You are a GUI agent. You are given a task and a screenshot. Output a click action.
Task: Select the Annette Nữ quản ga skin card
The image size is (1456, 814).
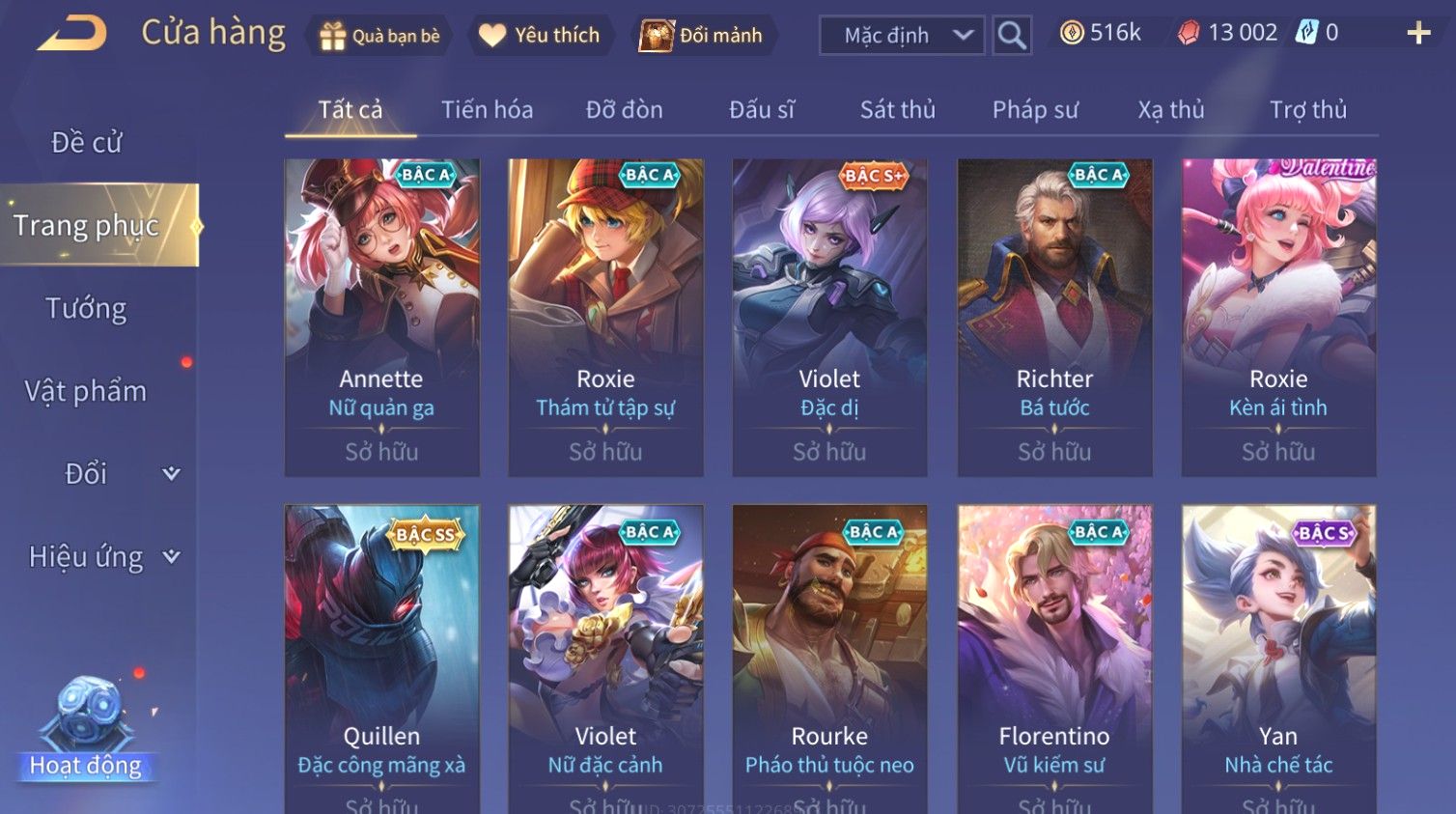382,318
